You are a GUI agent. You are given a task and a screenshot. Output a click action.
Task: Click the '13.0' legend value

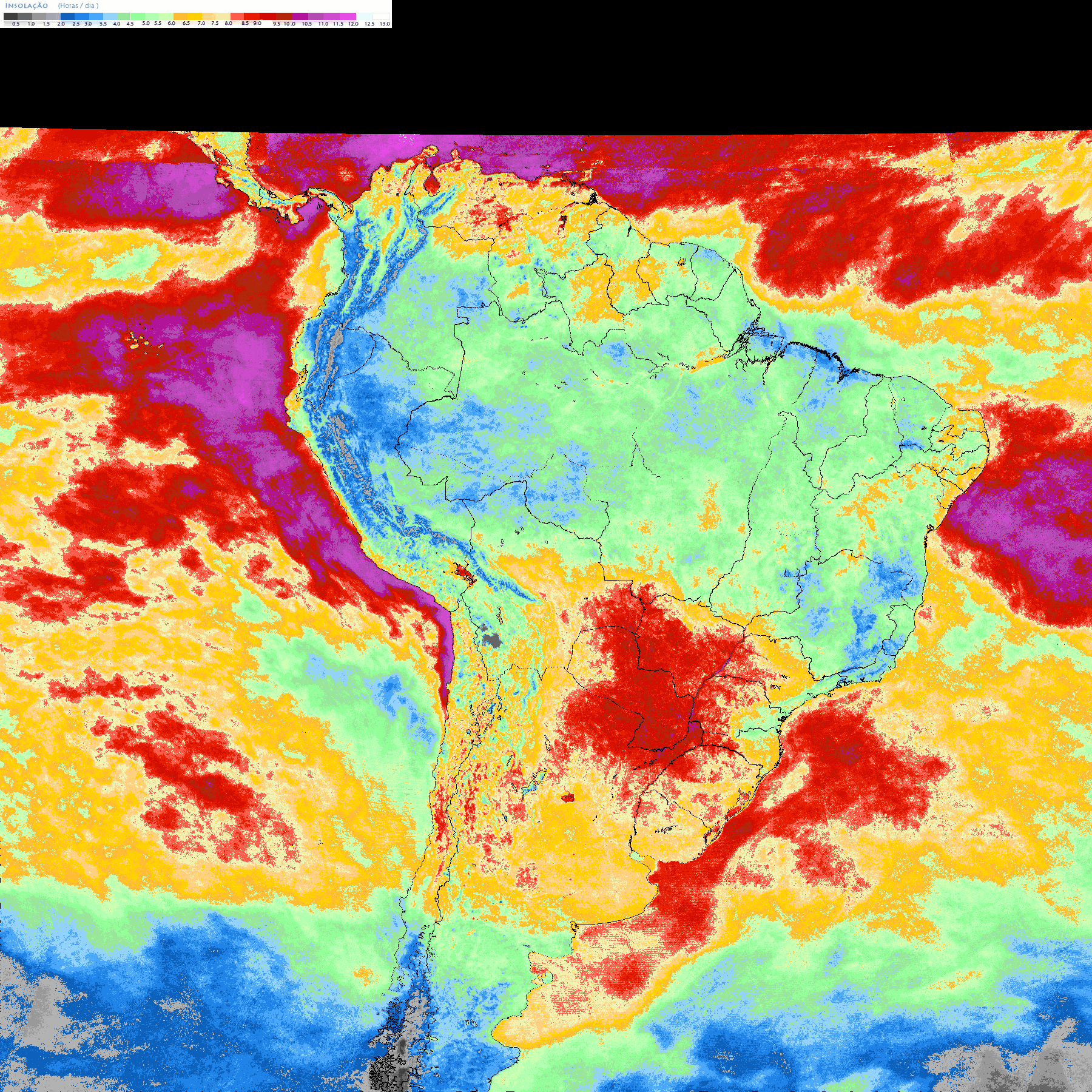click(x=385, y=24)
